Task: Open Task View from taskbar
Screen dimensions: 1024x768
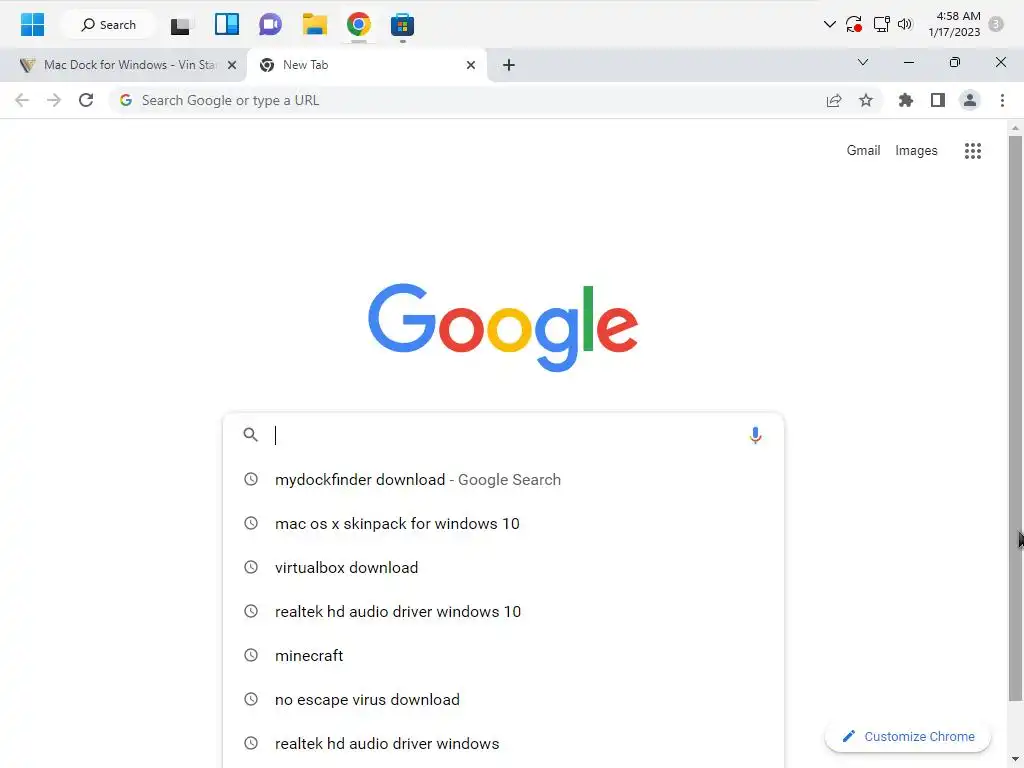Action: pyautogui.click(x=180, y=25)
